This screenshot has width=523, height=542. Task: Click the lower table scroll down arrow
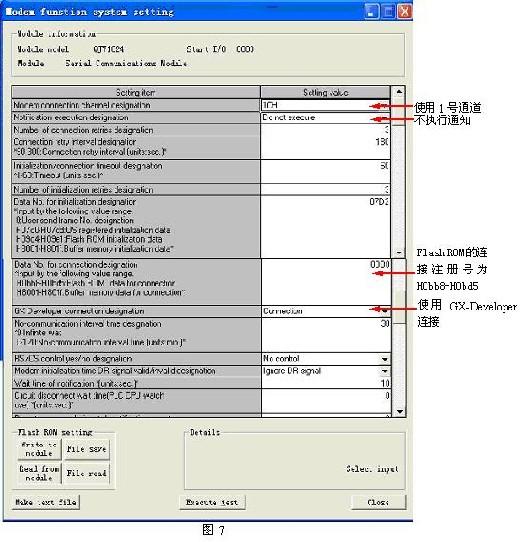[400, 411]
